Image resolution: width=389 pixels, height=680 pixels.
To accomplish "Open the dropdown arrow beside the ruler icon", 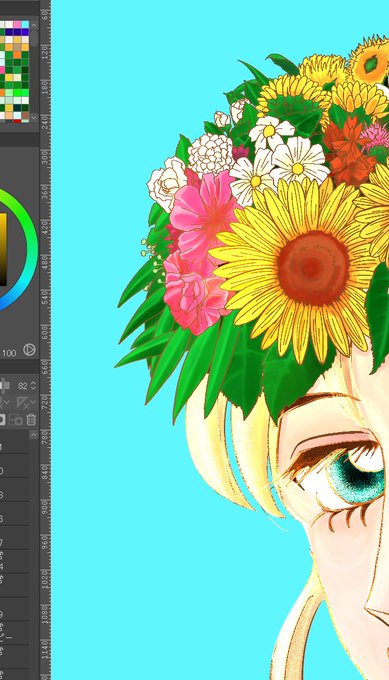I will pyautogui.click(x=33, y=402).
